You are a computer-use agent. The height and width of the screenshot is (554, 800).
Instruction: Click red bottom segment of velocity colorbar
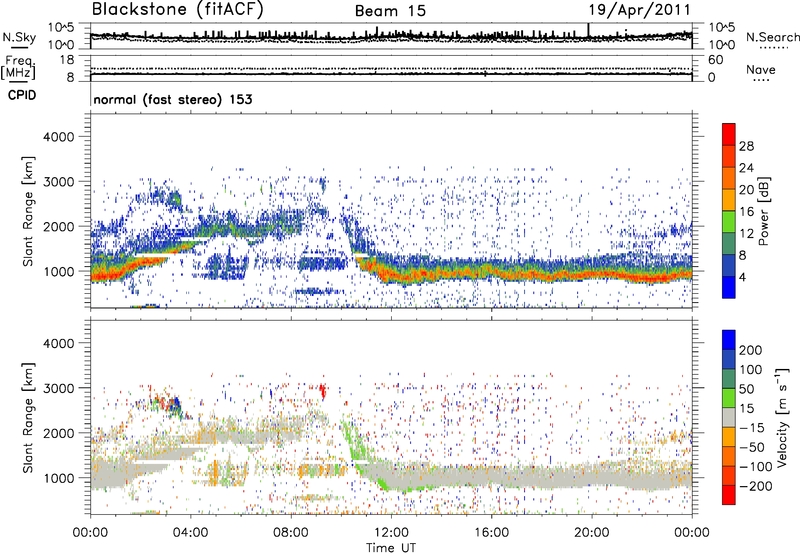pos(729,495)
